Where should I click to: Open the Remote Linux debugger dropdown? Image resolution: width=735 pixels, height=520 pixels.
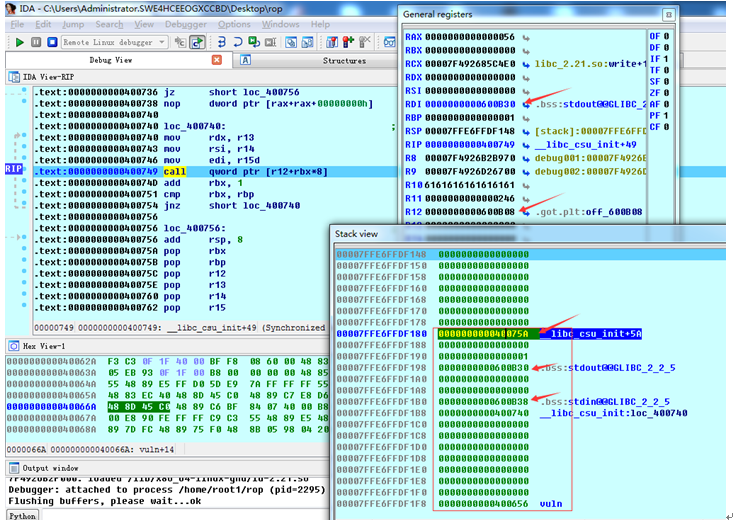pos(163,42)
